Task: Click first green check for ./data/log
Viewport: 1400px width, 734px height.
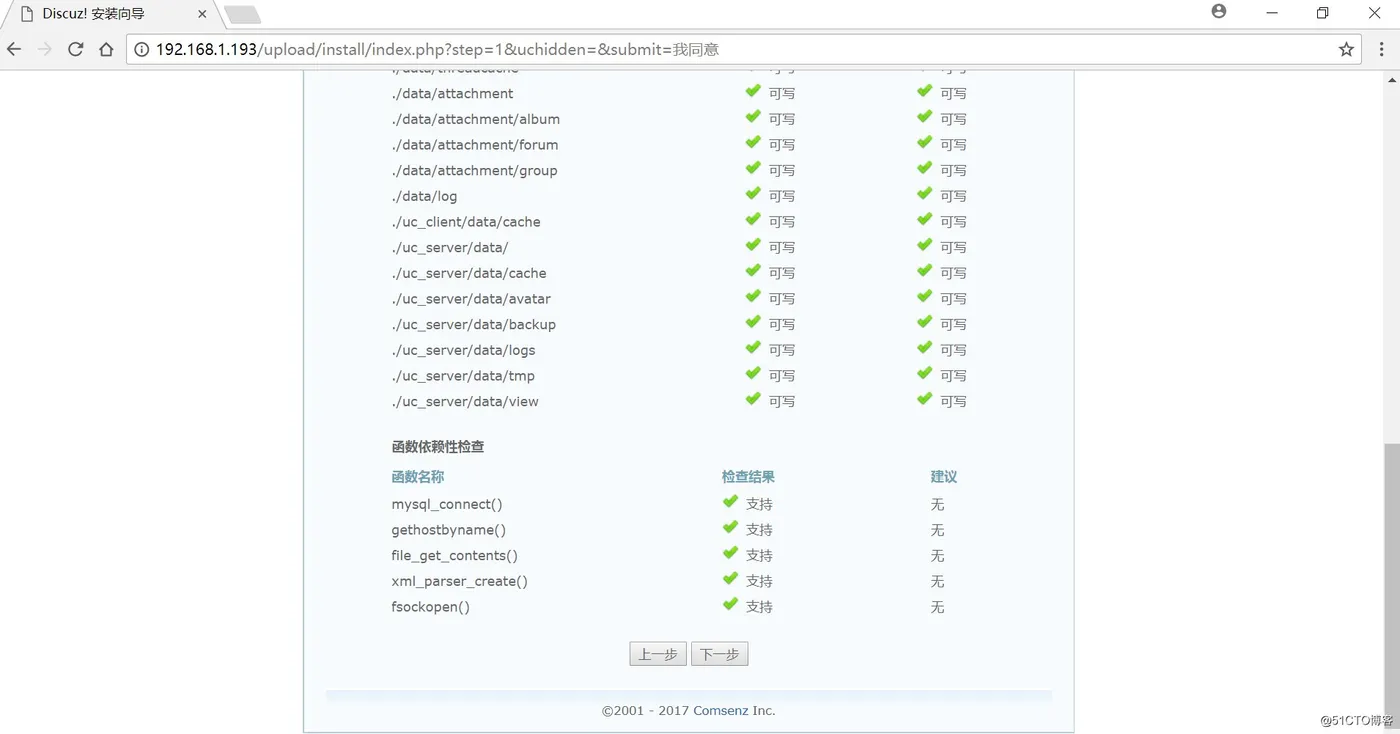Action: 753,194
